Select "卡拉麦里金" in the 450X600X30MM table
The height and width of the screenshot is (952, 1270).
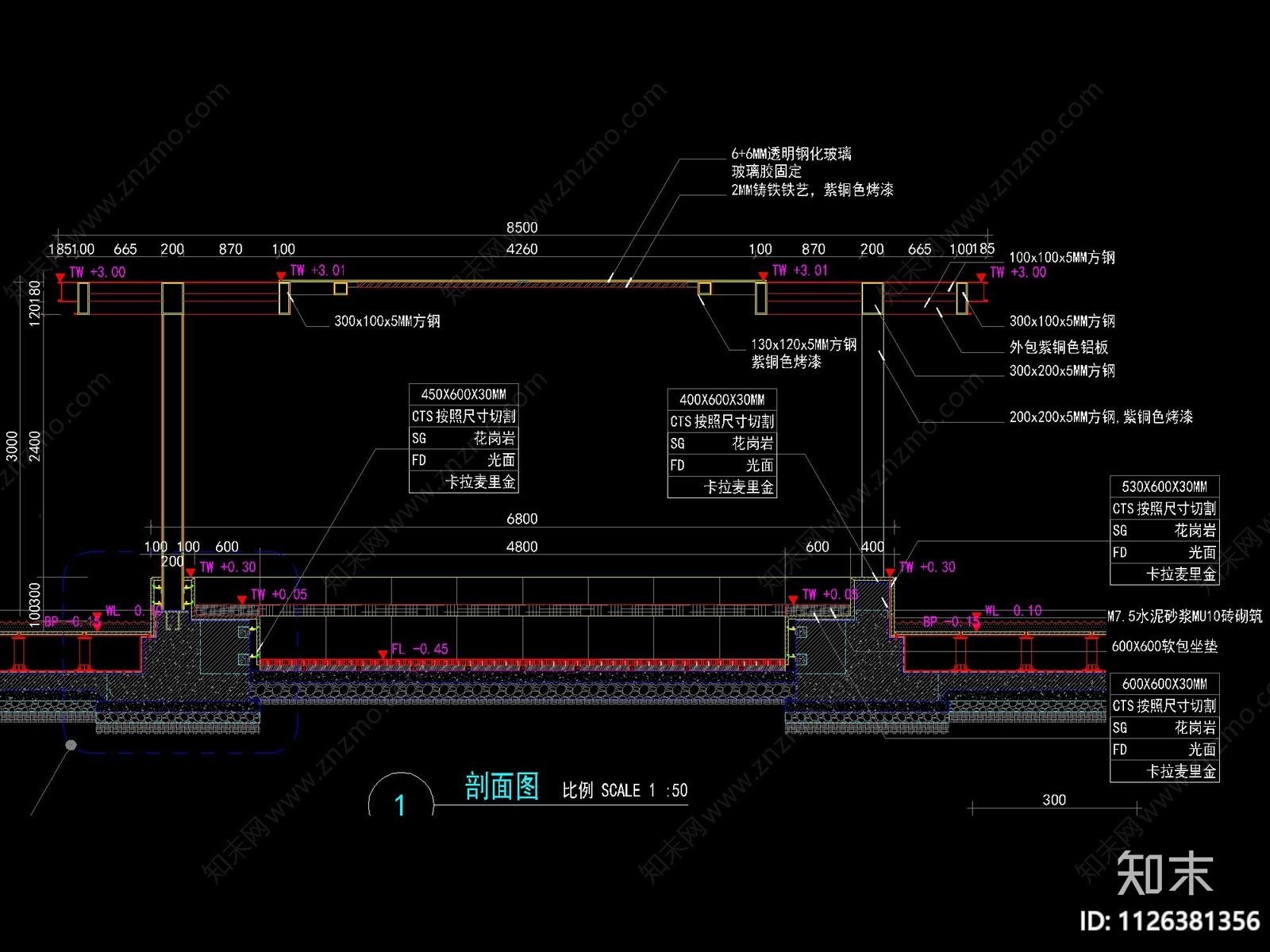480,482
